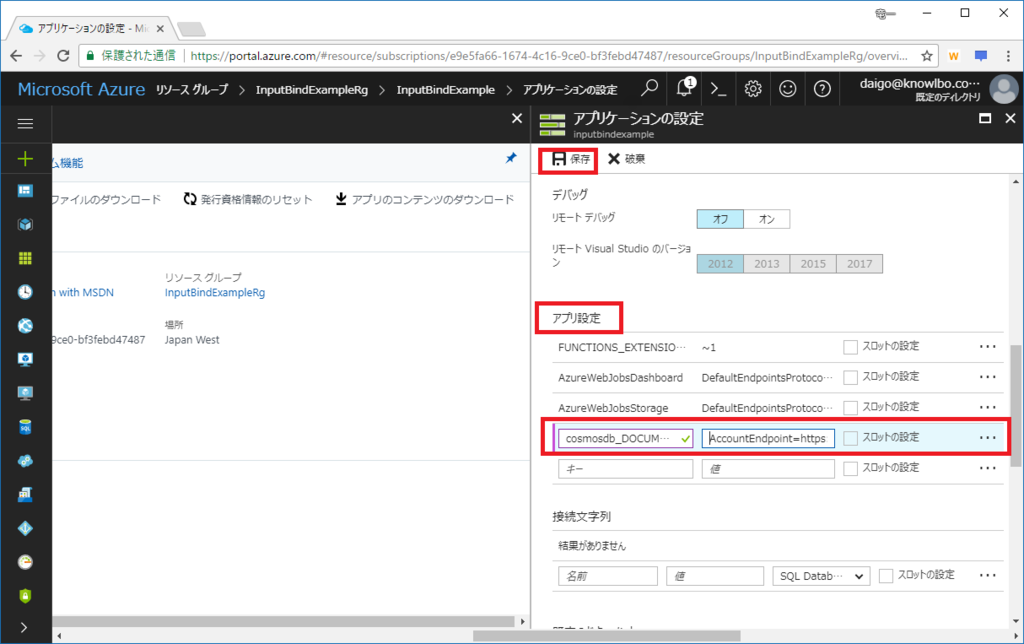Select the green grid Function Apps sidebar icon
The width and height of the screenshot is (1024, 644).
click(x=26, y=258)
